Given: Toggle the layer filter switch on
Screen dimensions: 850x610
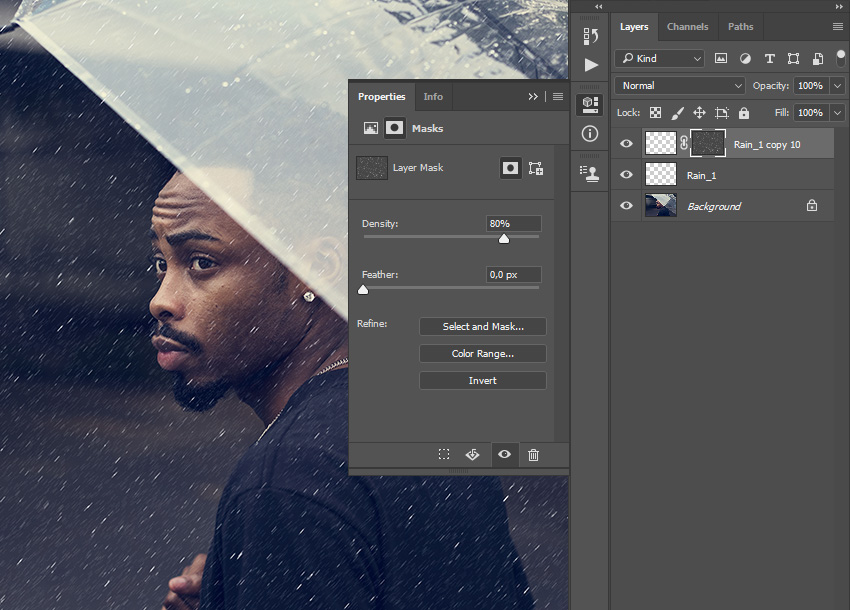Looking at the screenshot, I should (841, 57).
